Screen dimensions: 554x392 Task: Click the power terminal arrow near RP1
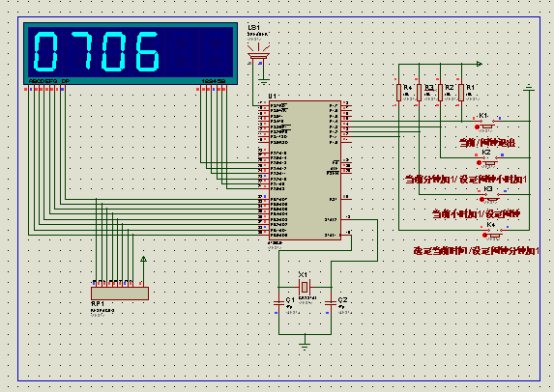(143, 259)
